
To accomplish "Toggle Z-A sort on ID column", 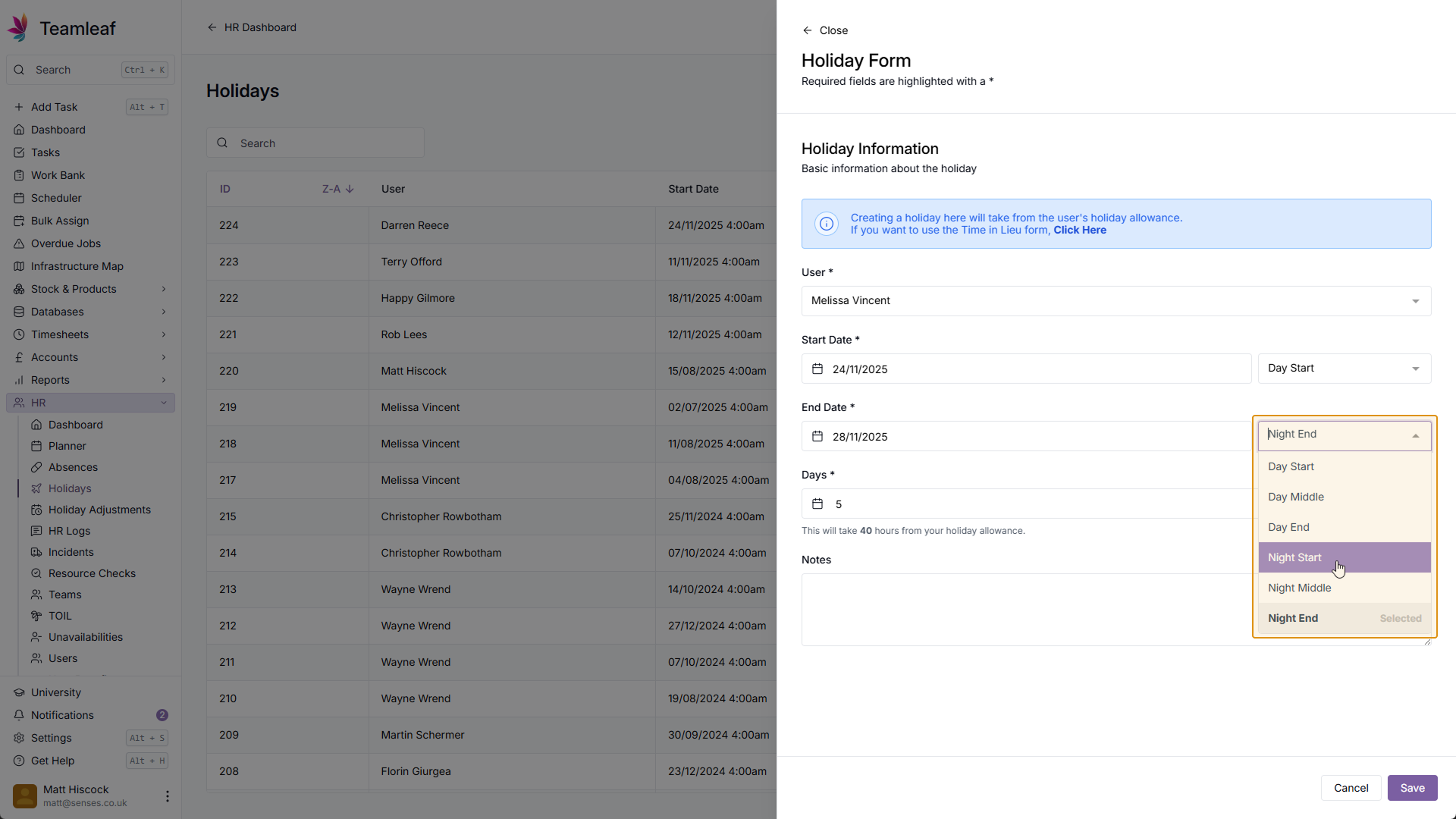I will click(338, 189).
